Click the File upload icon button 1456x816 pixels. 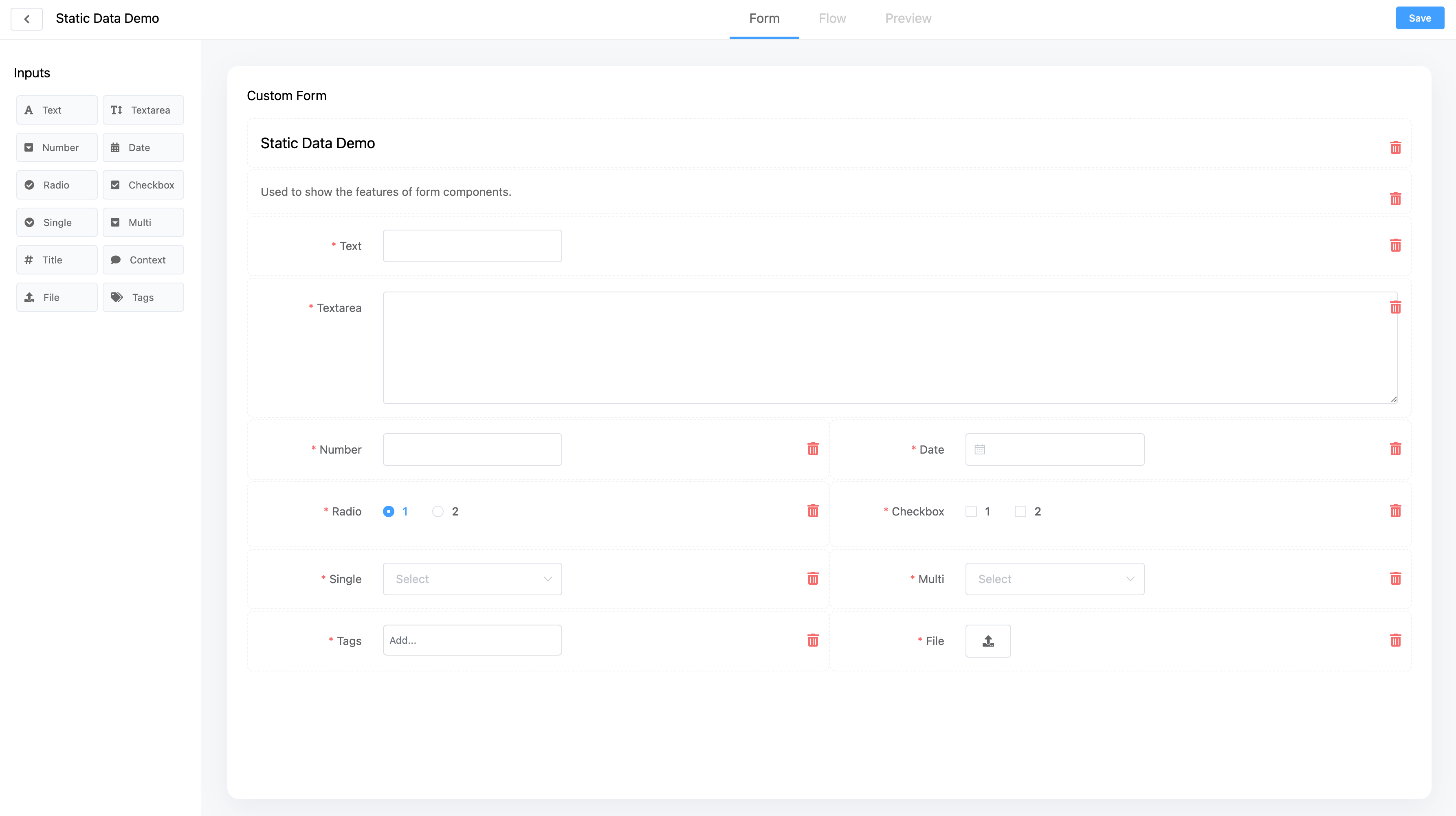[x=988, y=641]
